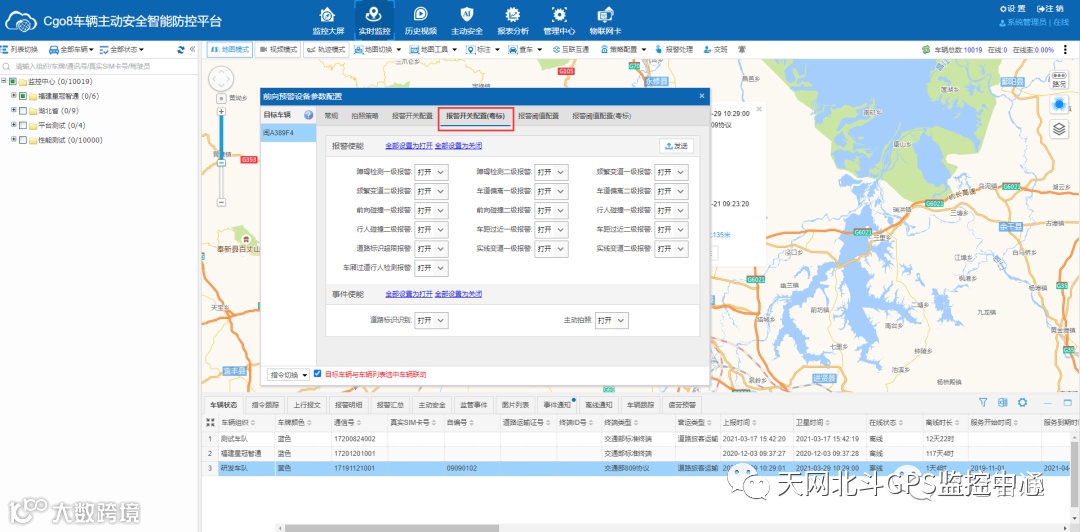This screenshot has width=1080, height=532.
Task: Click the table column settings gear icon
Action: (x=1022, y=402)
